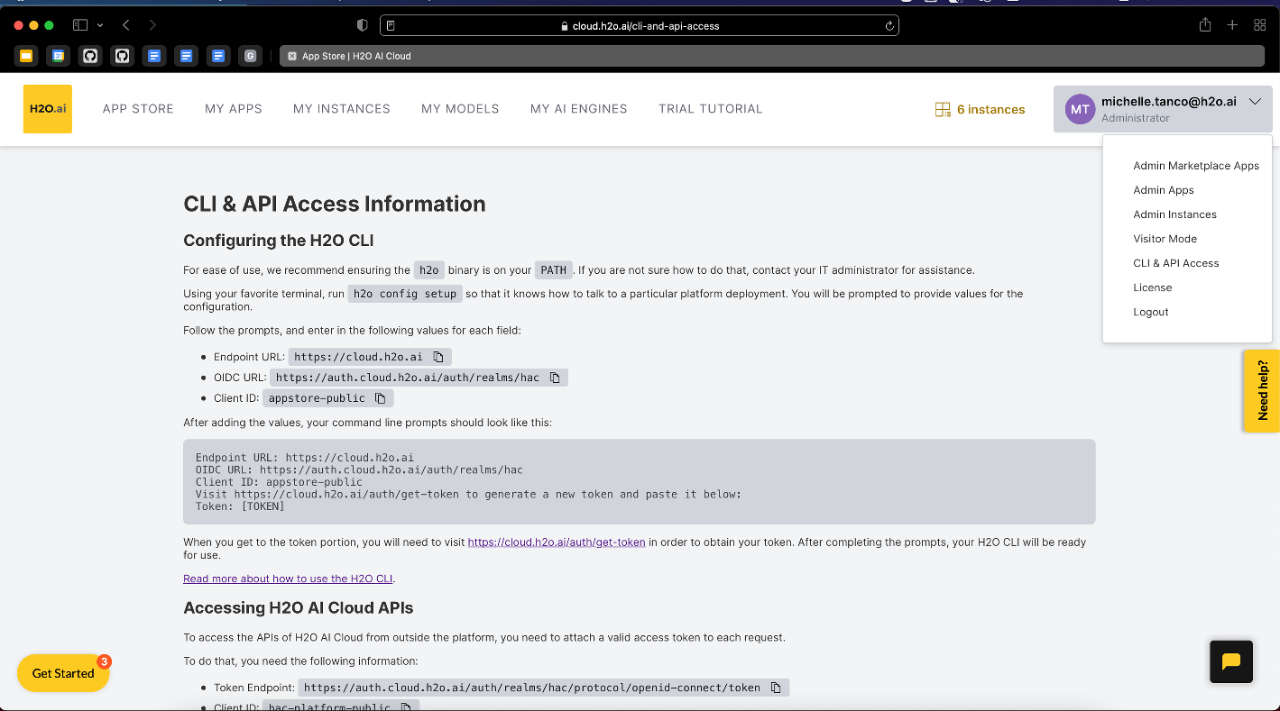Image resolution: width=1280 pixels, height=711 pixels.
Task: Click the privacy shield icon
Action: (362, 25)
